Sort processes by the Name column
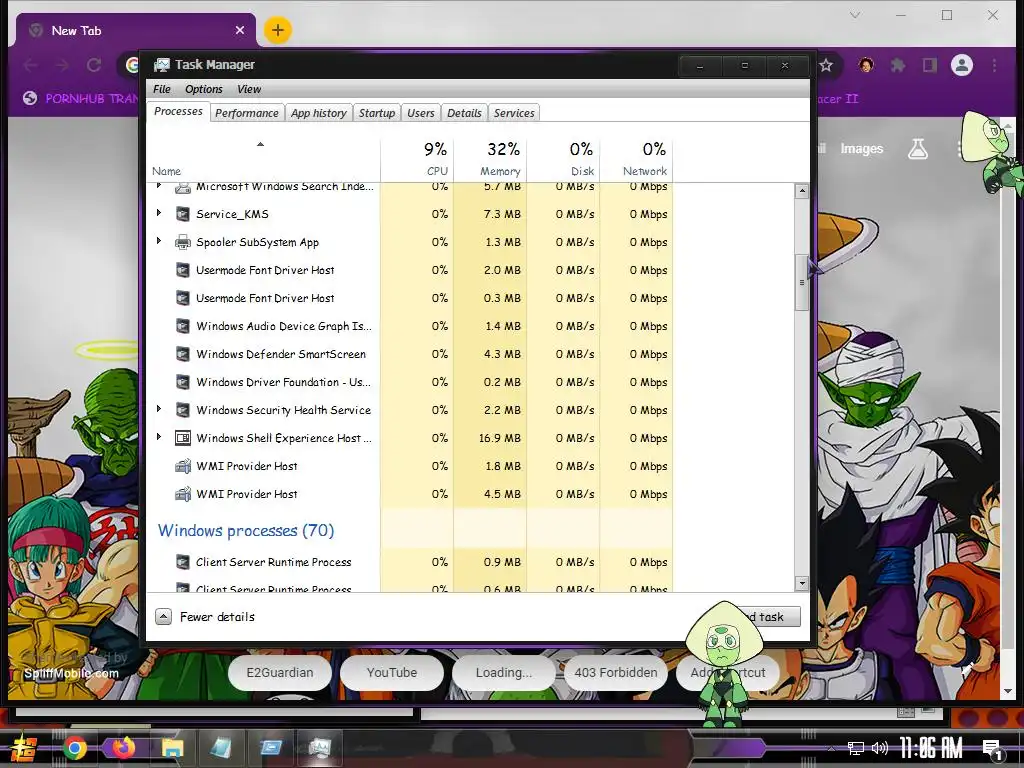This screenshot has height=768, width=1024. click(x=263, y=159)
